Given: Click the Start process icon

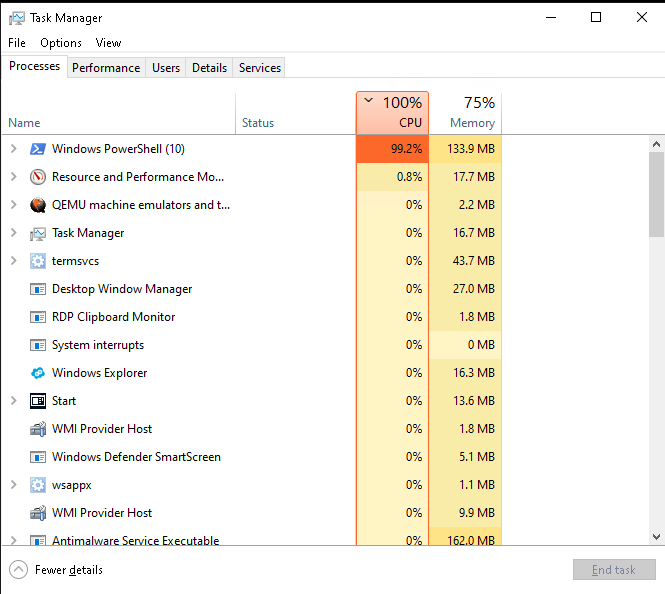Looking at the screenshot, I should coord(38,401).
